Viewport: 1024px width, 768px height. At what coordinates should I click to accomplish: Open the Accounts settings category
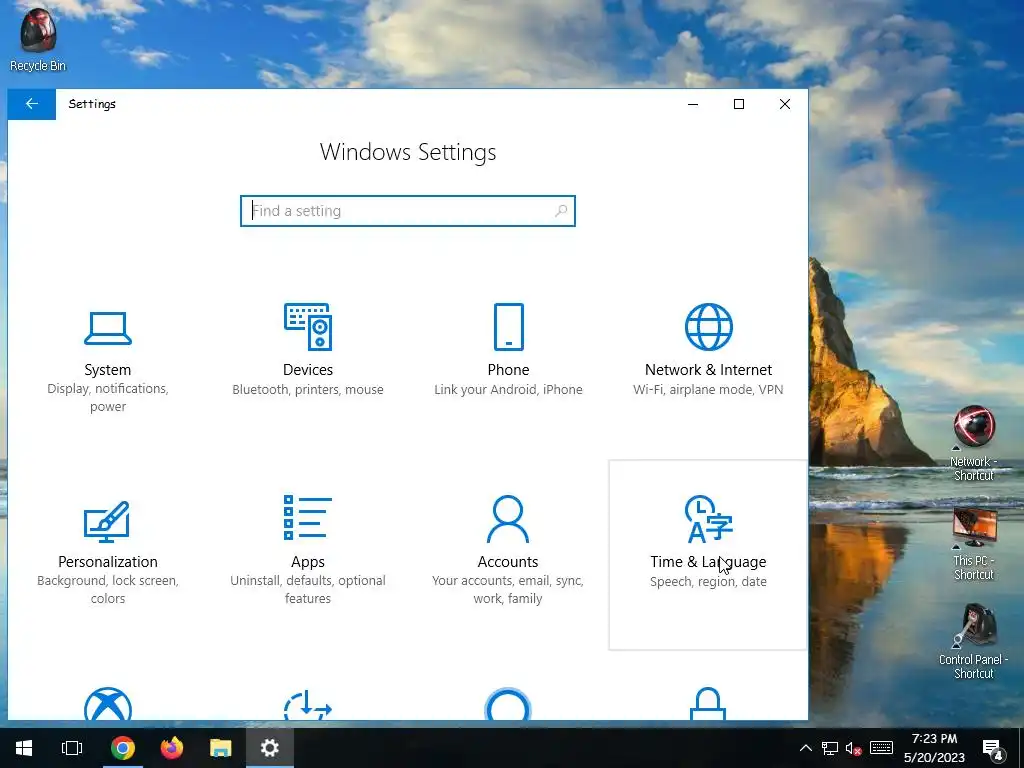point(507,552)
